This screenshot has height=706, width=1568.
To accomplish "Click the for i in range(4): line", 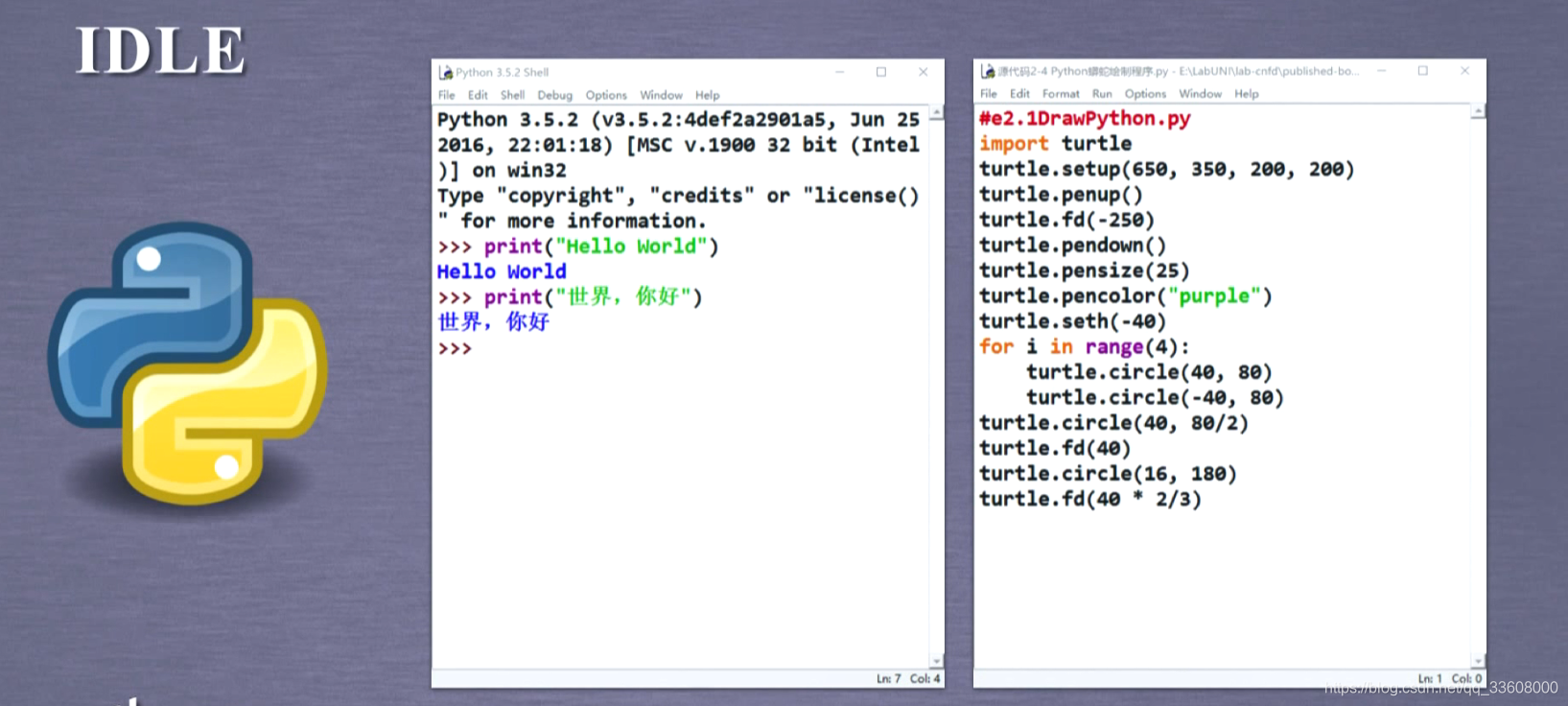I will point(1084,347).
